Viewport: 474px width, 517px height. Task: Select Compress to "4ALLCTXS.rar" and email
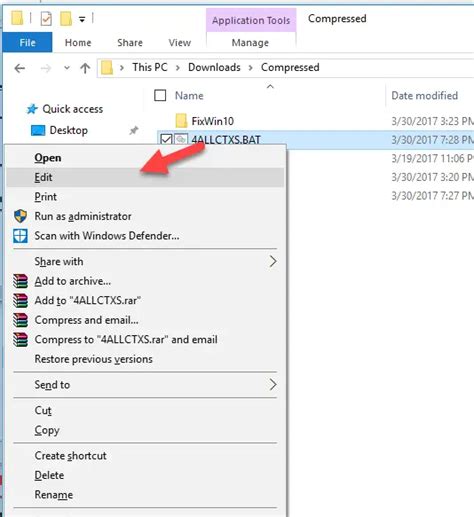(145, 339)
